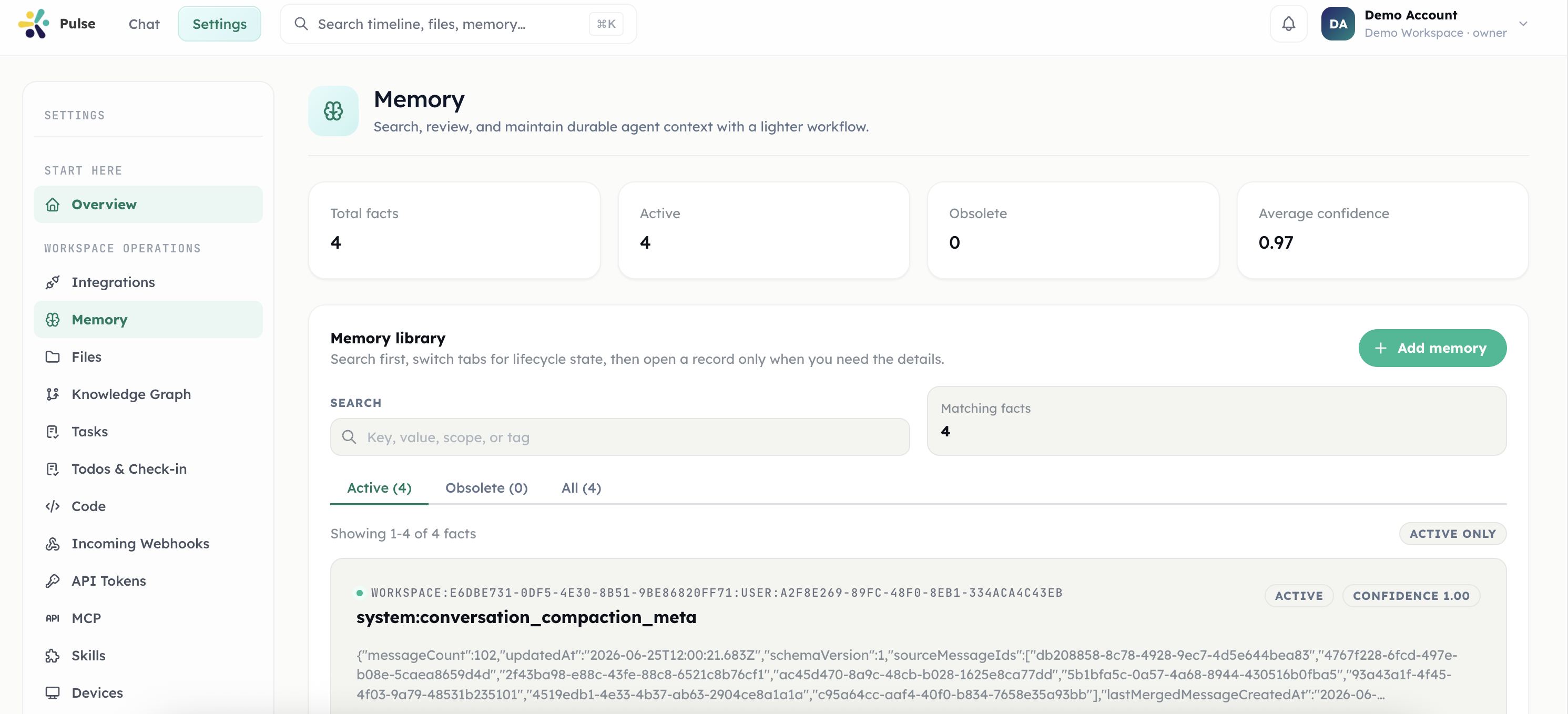1568x714 pixels.
Task: Click the Average confidence 0.97 card
Action: 1382,230
